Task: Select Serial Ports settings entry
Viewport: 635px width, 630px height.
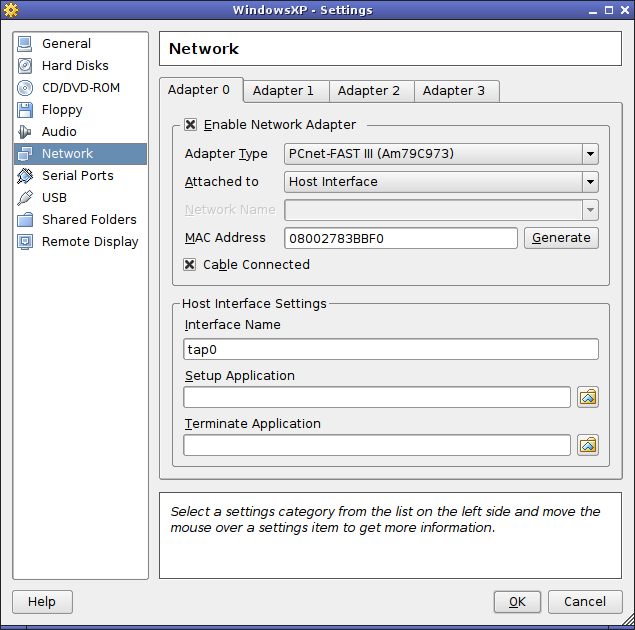Action: 78,176
